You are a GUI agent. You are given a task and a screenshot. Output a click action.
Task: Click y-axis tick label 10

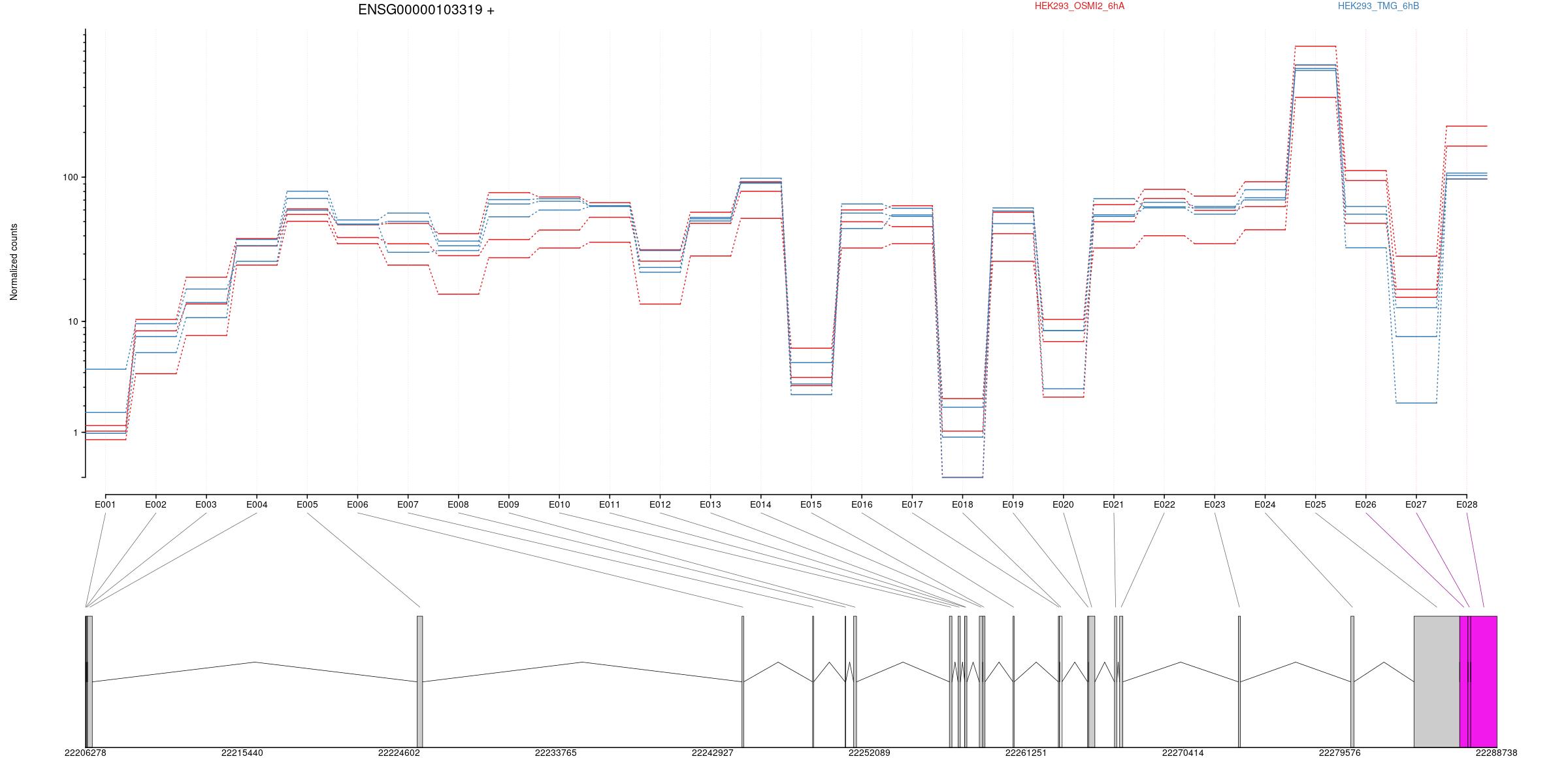pyautogui.click(x=73, y=321)
